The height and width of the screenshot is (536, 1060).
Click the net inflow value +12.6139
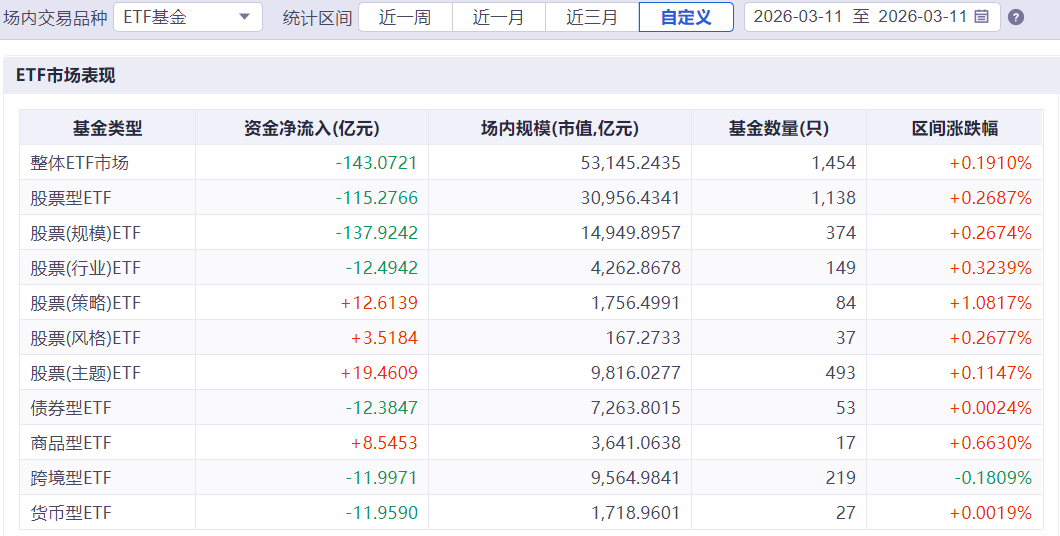click(x=379, y=303)
